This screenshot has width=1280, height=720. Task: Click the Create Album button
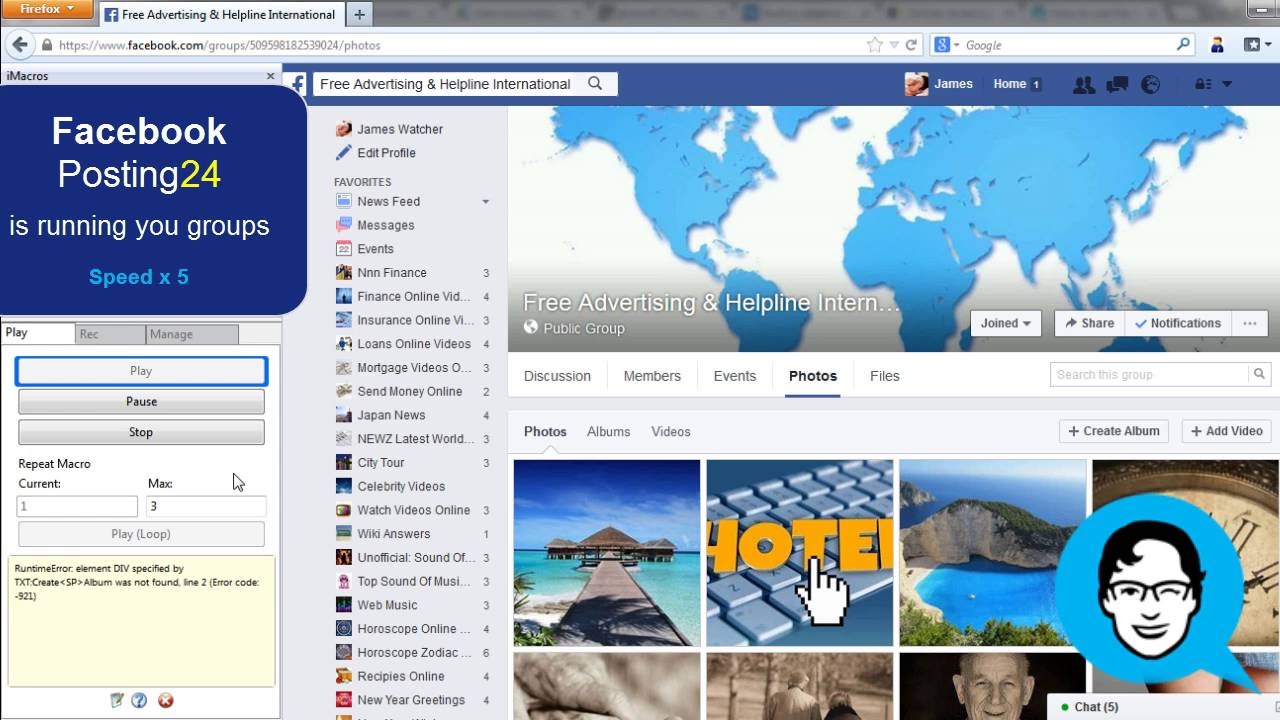[1114, 431]
